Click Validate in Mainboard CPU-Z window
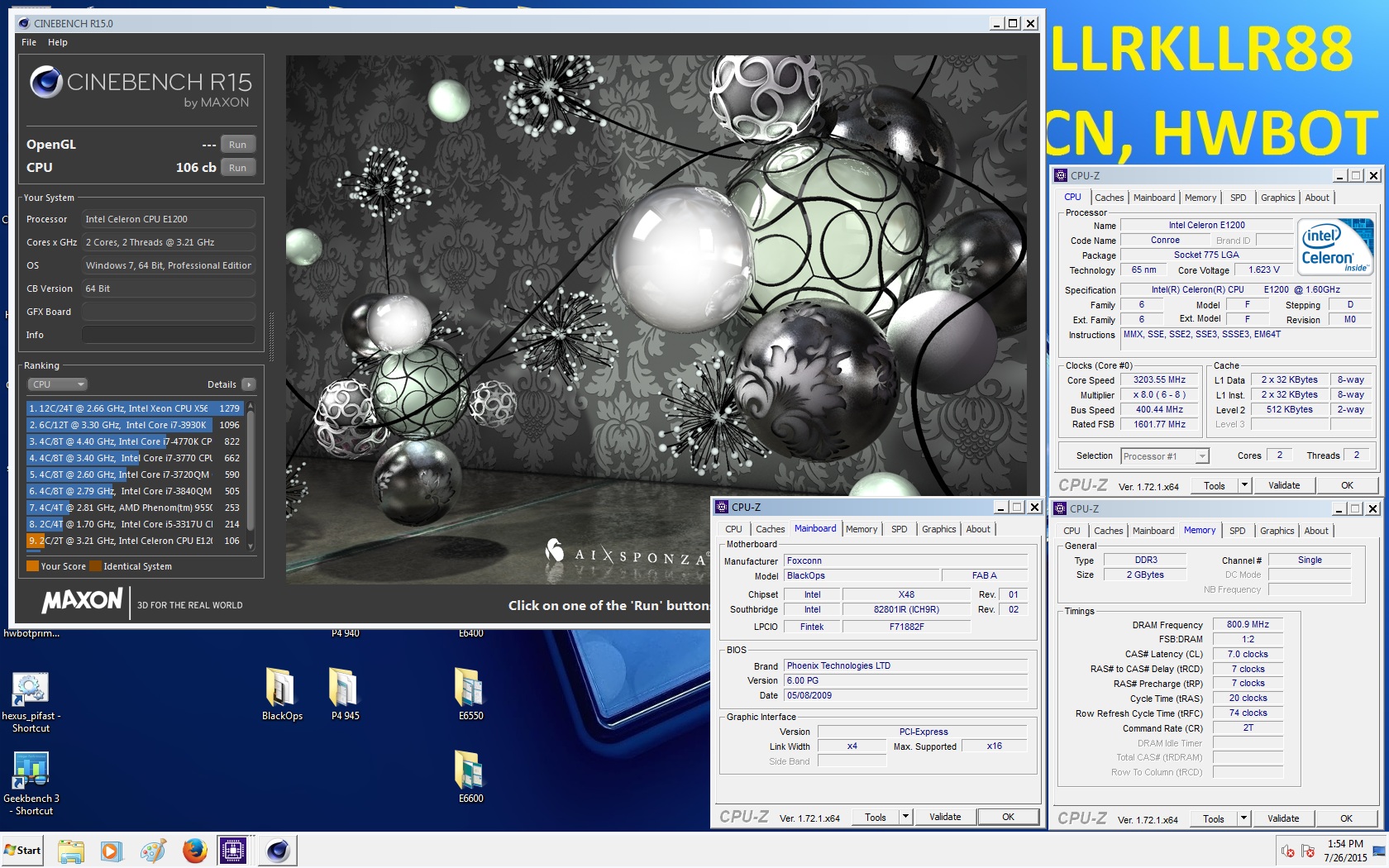 (945, 817)
